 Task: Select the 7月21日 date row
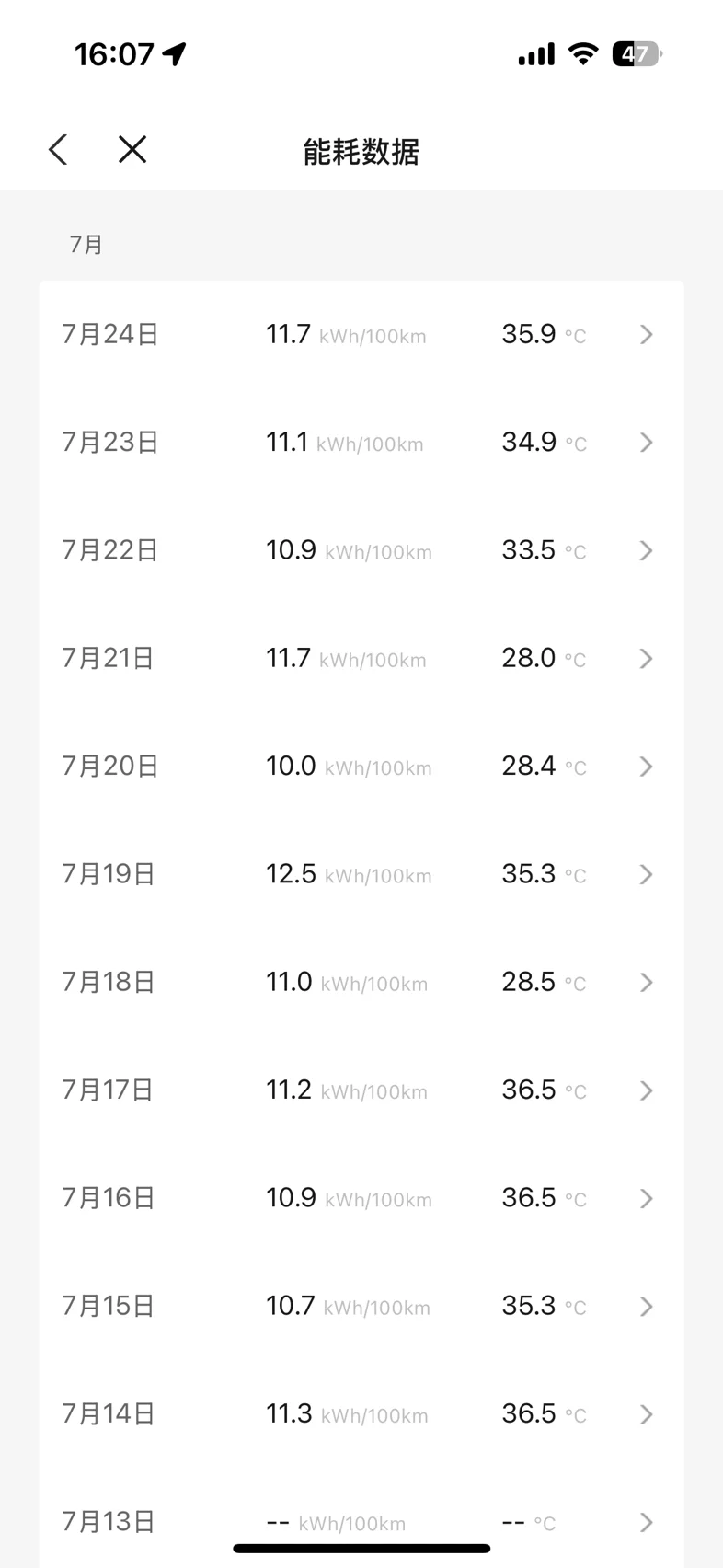pos(361,658)
